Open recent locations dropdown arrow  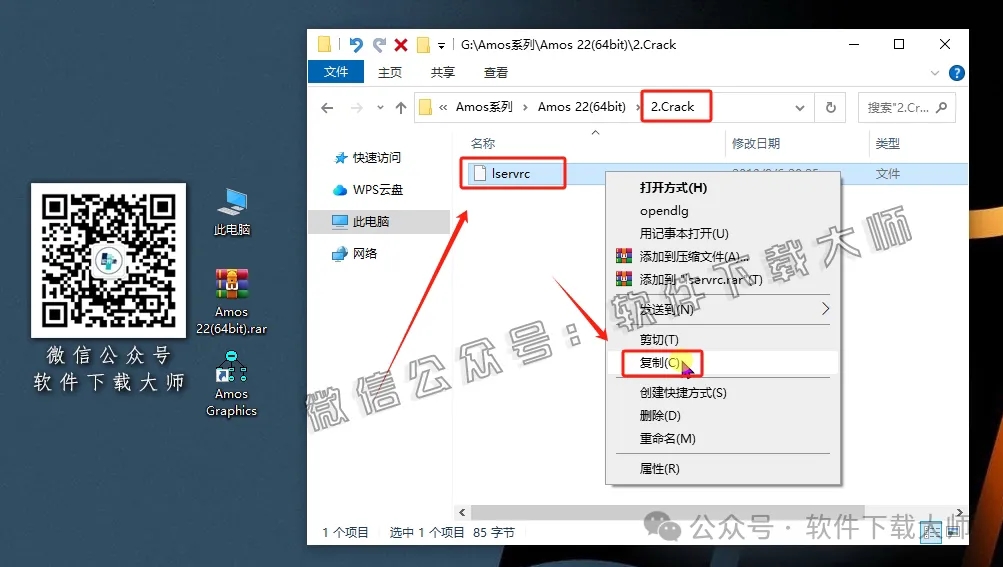(x=380, y=108)
